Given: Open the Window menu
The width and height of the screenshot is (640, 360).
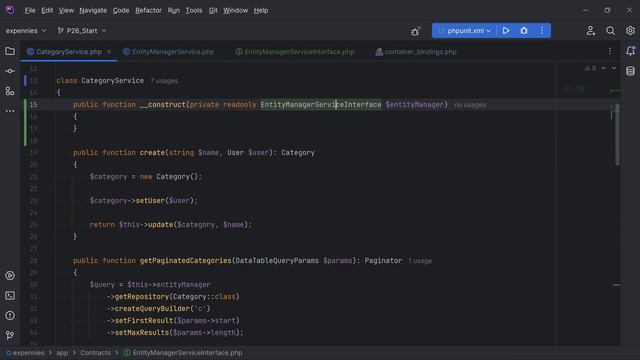Looking at the screenshot, I should 235,10.
